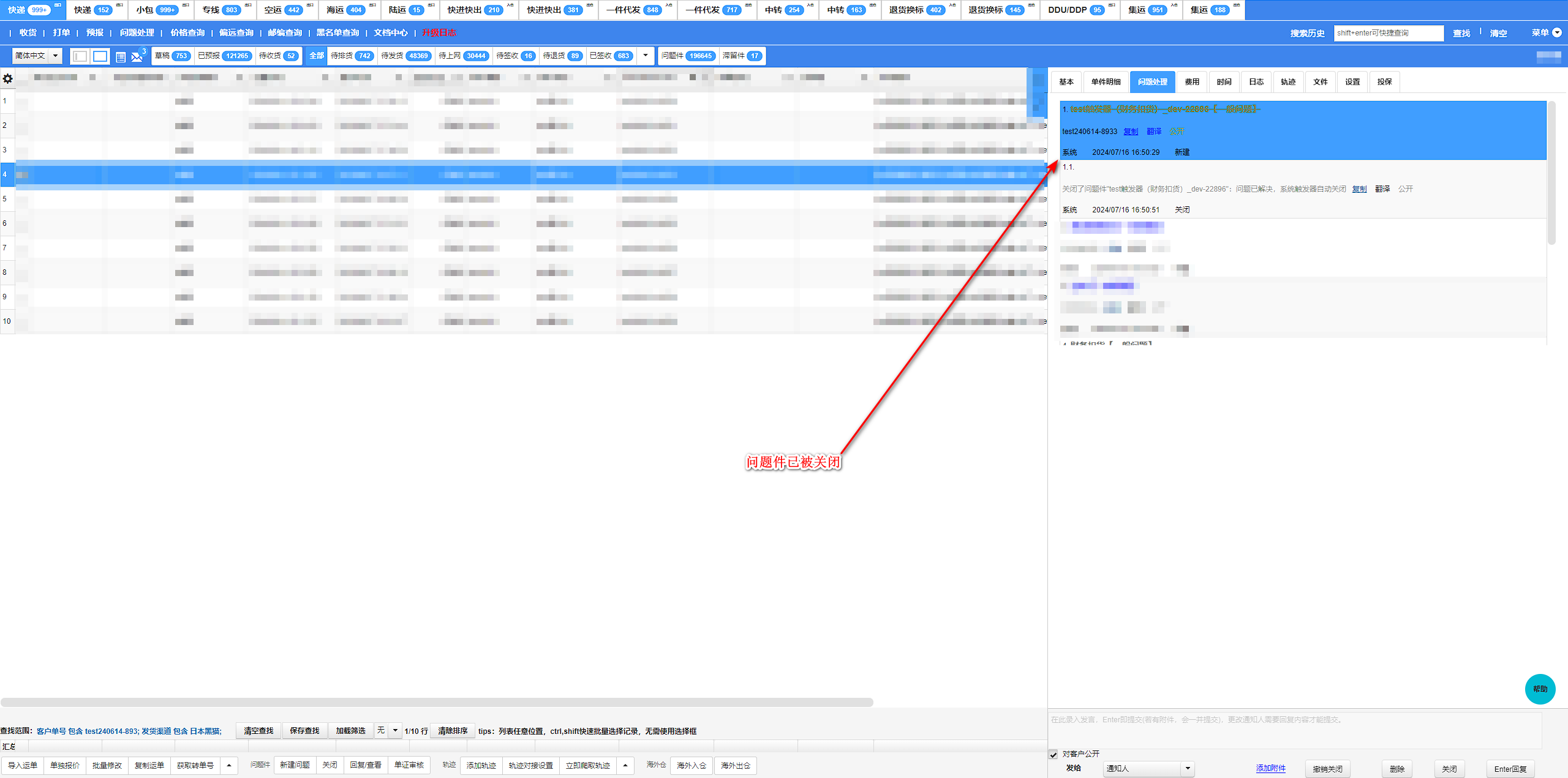Open the 文件 tab

[x=1321, y=82]
